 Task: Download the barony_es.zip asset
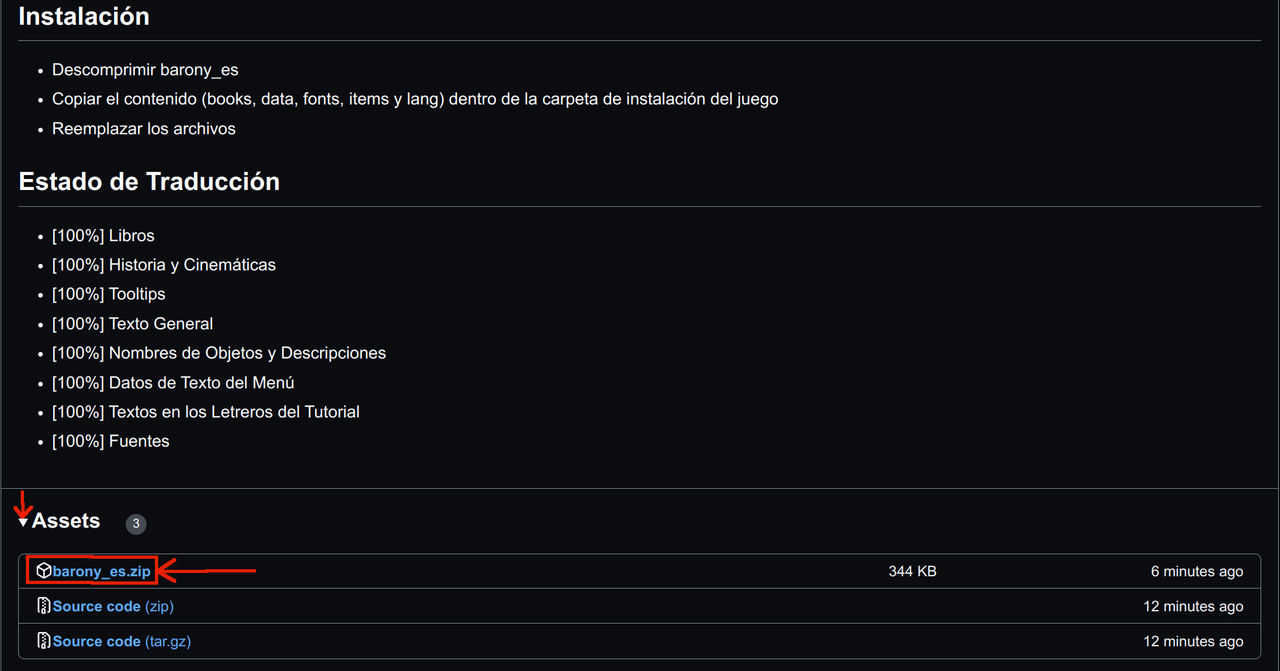102,571
